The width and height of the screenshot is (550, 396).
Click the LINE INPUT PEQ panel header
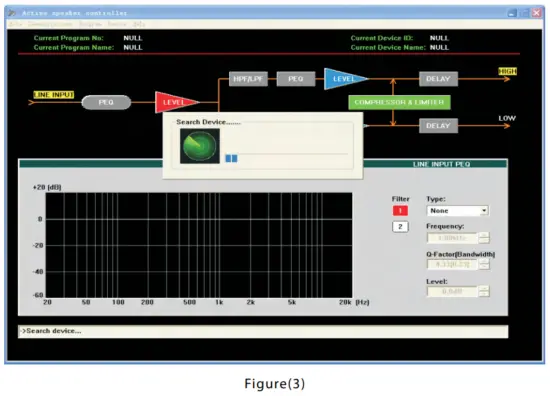pos(263,164)
